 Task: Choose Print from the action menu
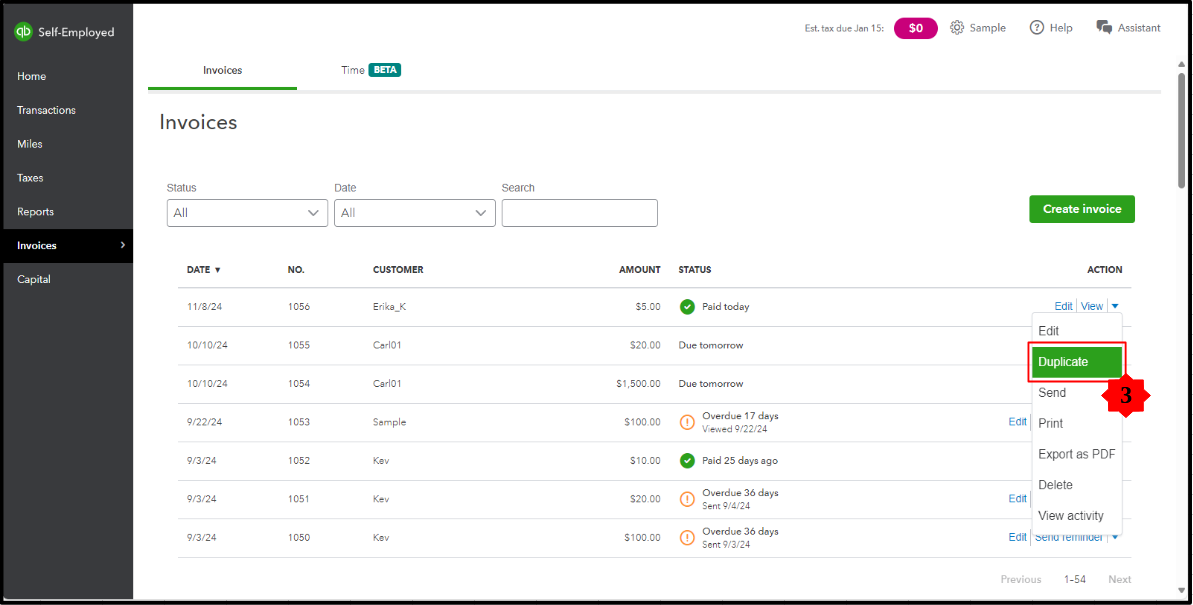pyautogui.click(x=1076, y=423)
